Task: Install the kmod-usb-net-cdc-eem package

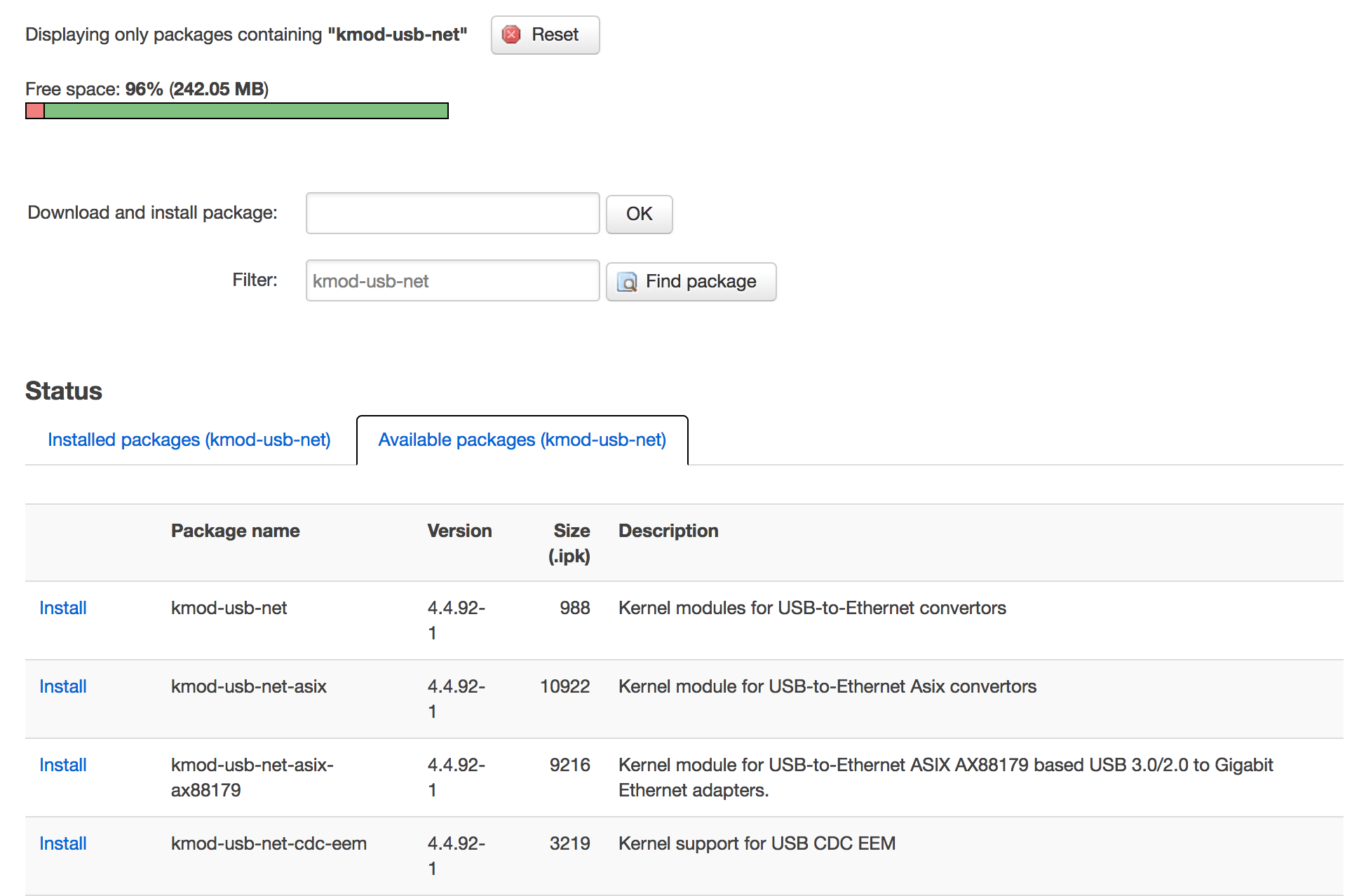Action: [63, 843]
